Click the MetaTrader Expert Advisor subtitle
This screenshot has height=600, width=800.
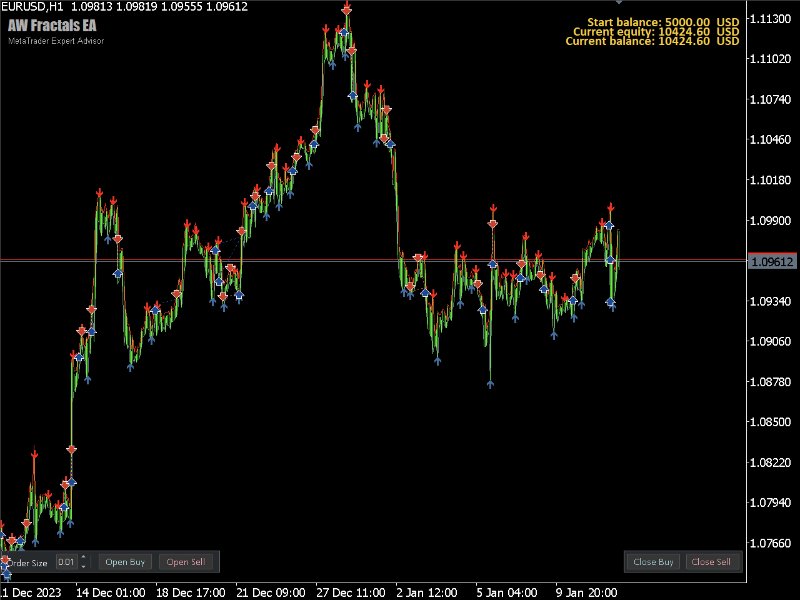coord(55,41)
